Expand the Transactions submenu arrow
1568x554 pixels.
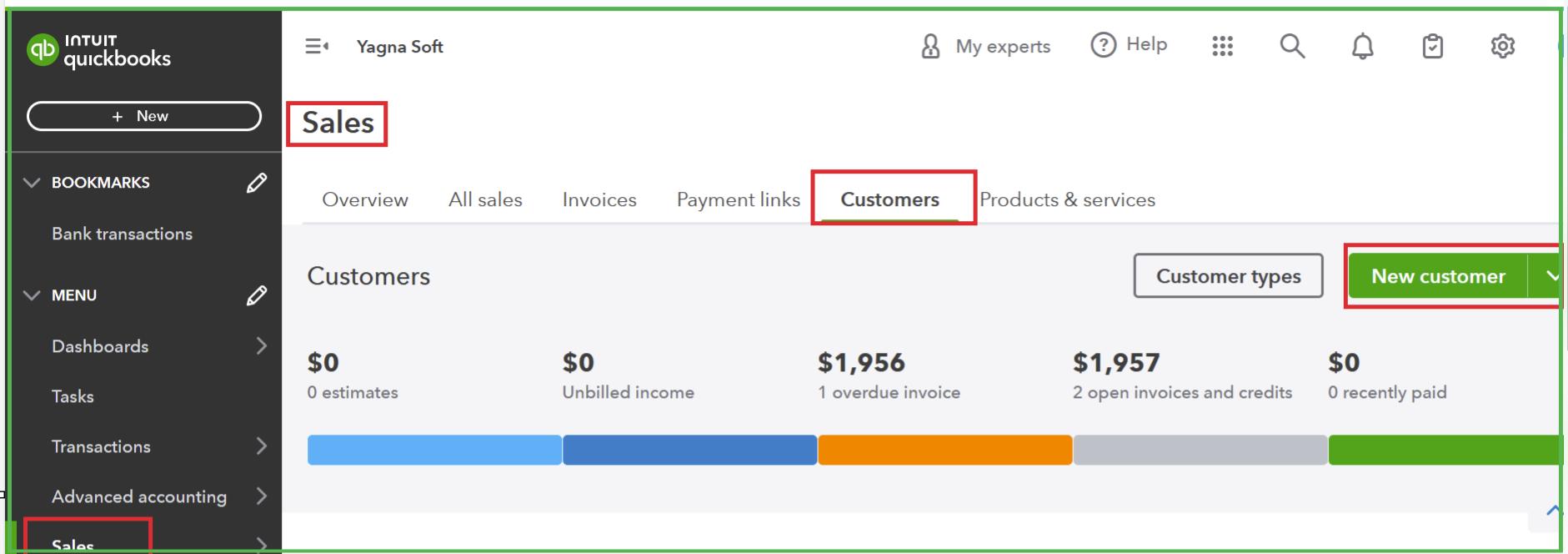(x=262, y=446)
